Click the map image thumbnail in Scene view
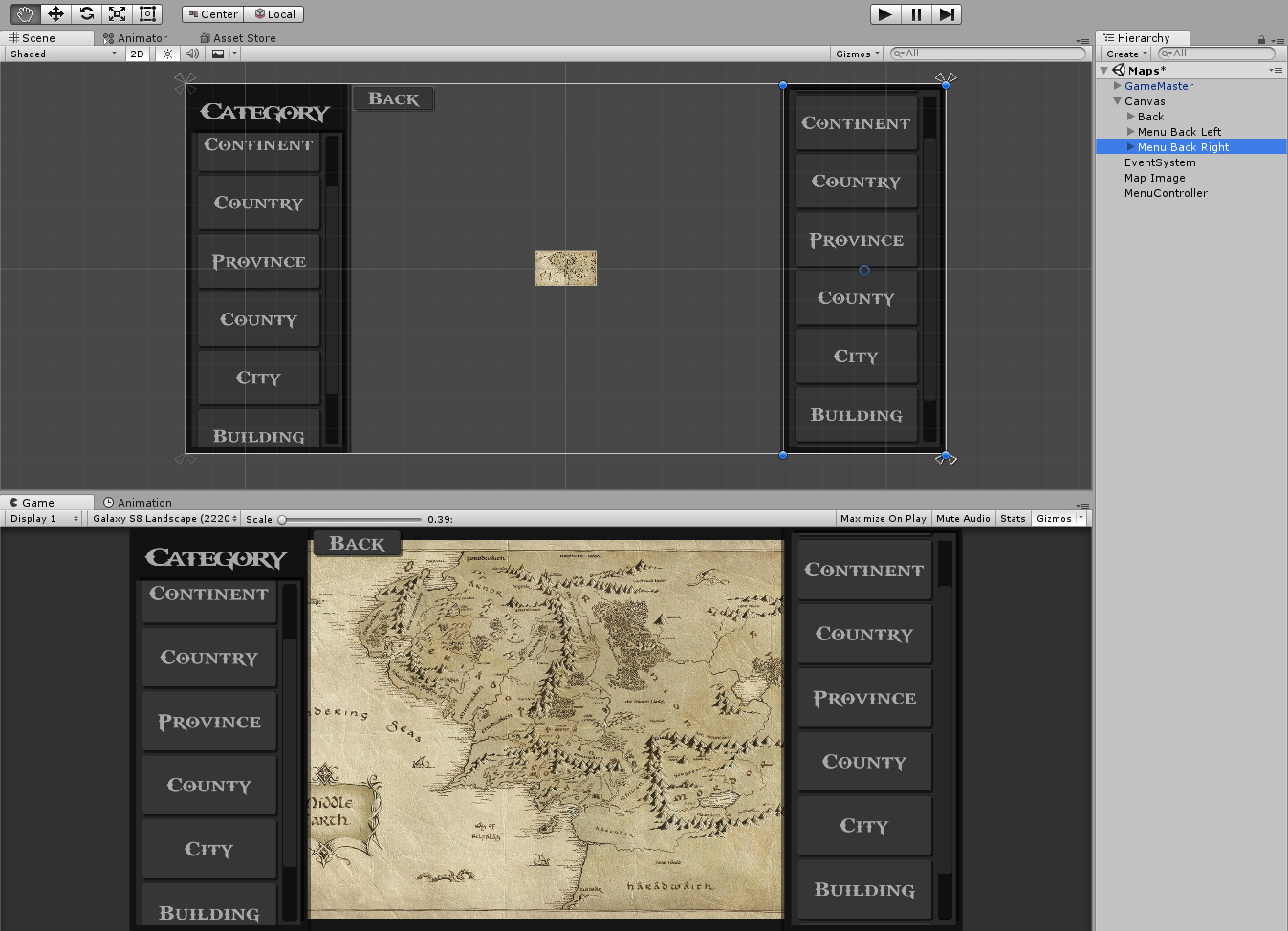Image resolution: width=1288 pixels, height=931 pixels. (565, 269)
